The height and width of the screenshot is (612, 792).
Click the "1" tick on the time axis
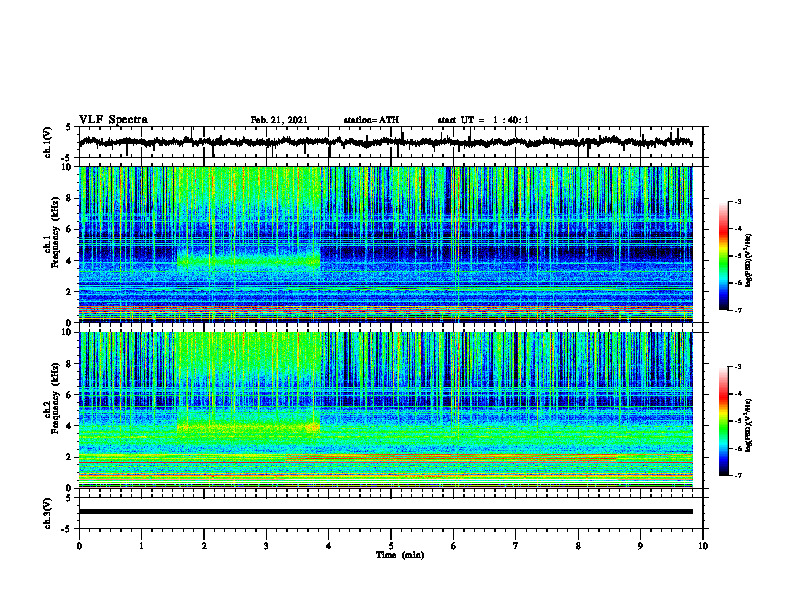(141, 546)
